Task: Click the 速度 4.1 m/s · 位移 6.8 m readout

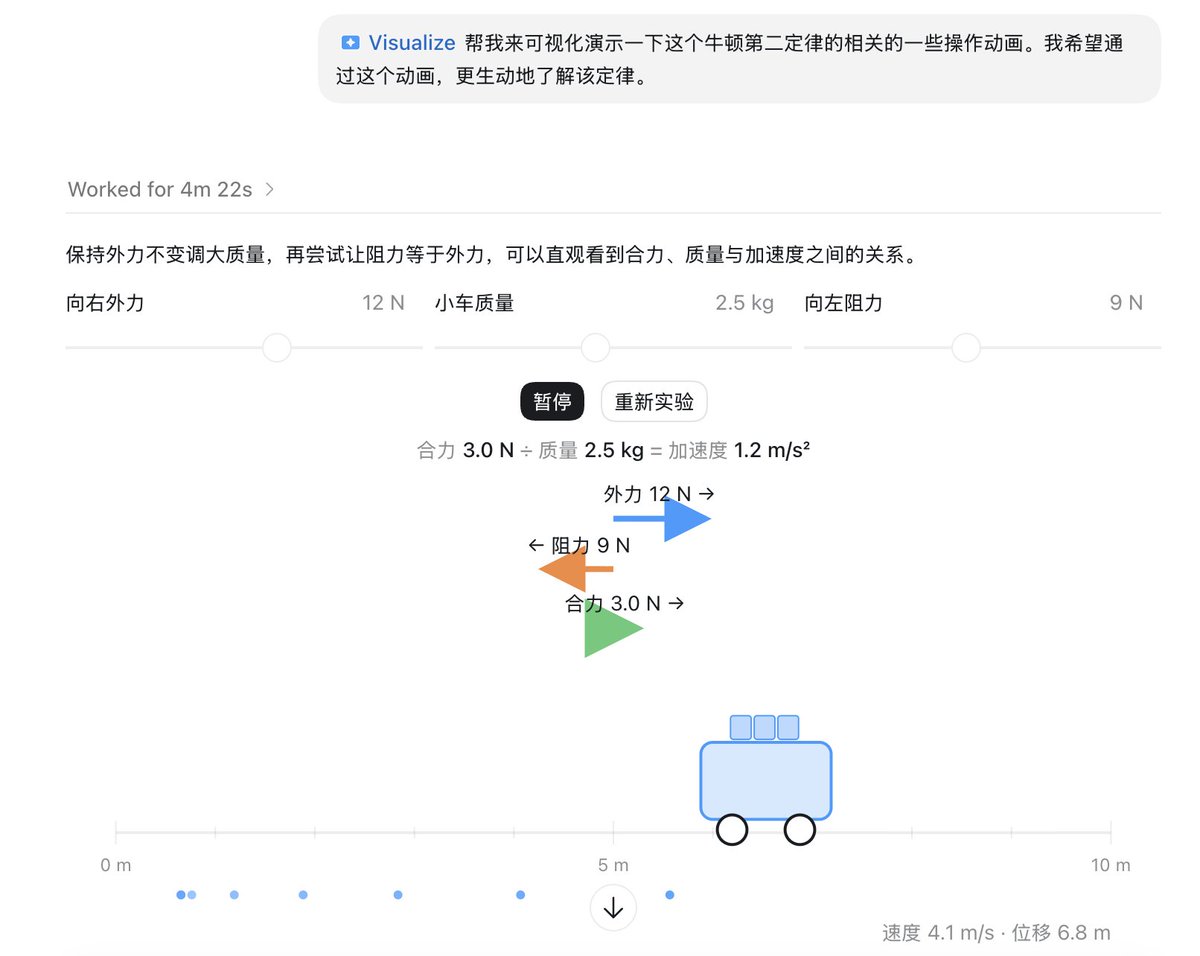Action: [x=996, y=933]
